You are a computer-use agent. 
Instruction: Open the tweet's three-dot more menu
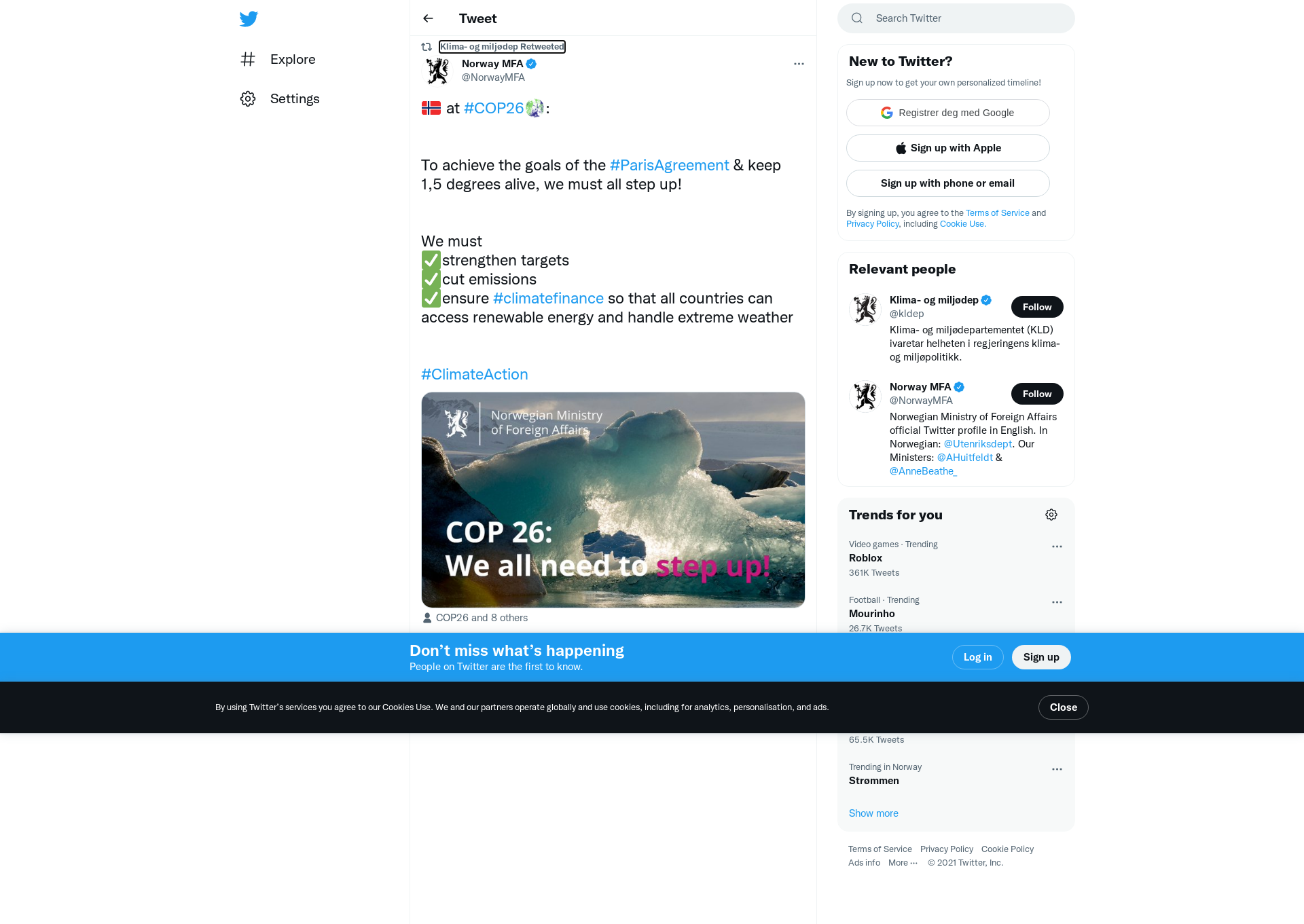(799, 64)
